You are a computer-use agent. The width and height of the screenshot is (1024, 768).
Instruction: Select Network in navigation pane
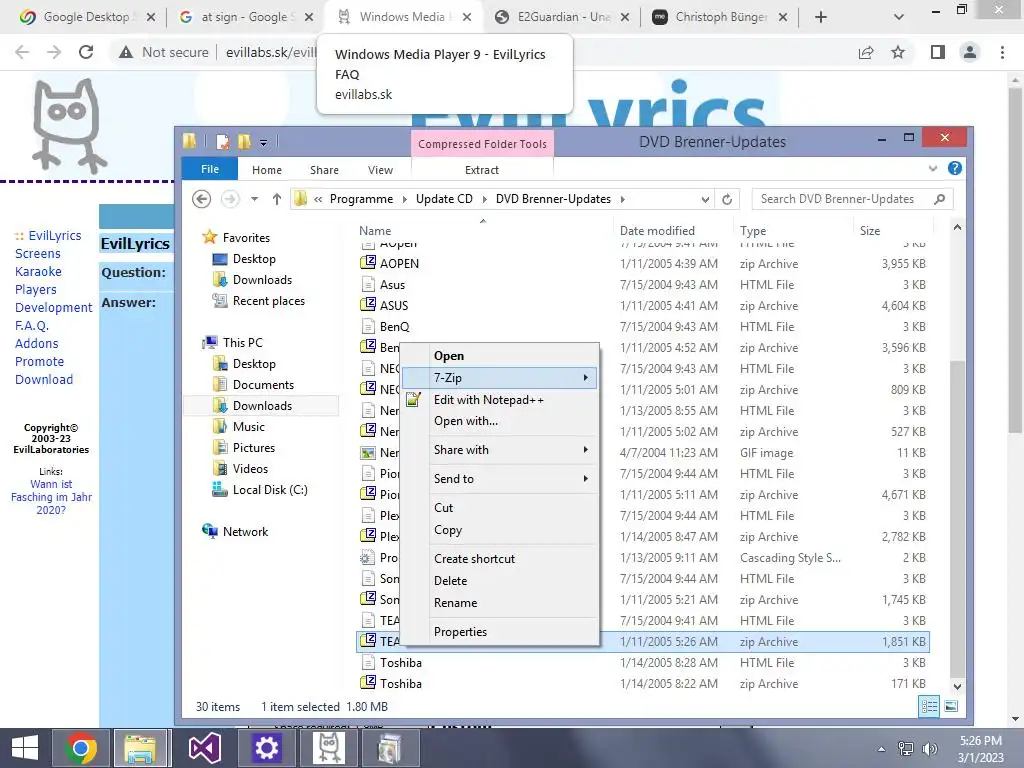pos(245,532)
